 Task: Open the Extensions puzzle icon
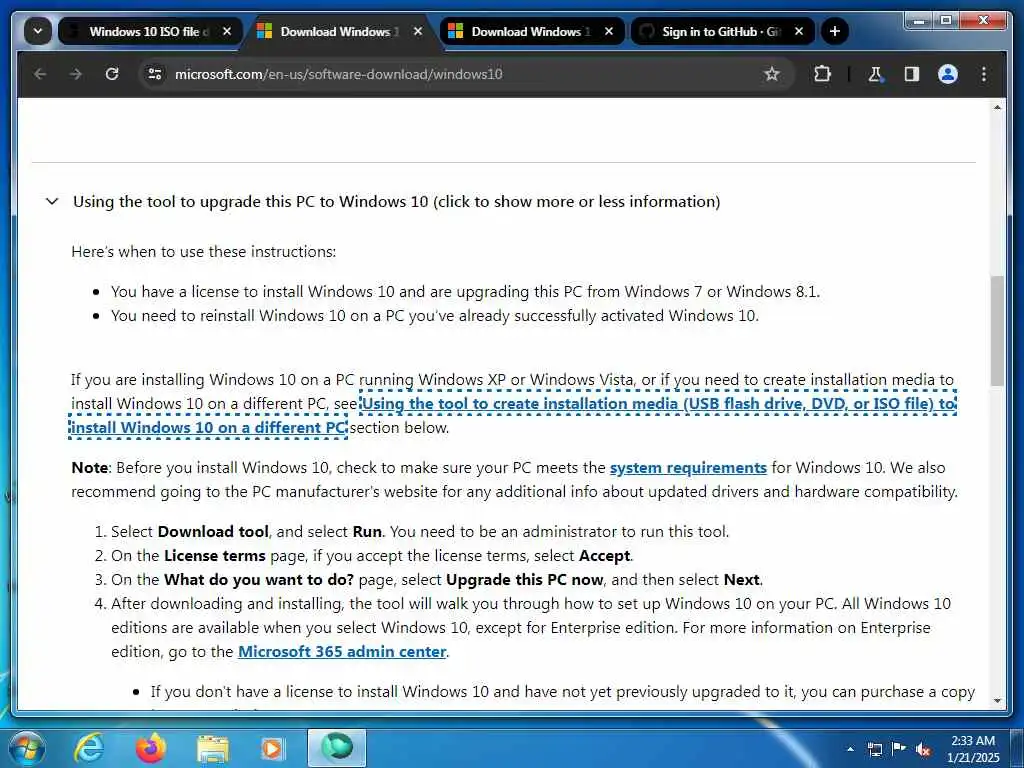pos(822,74)
